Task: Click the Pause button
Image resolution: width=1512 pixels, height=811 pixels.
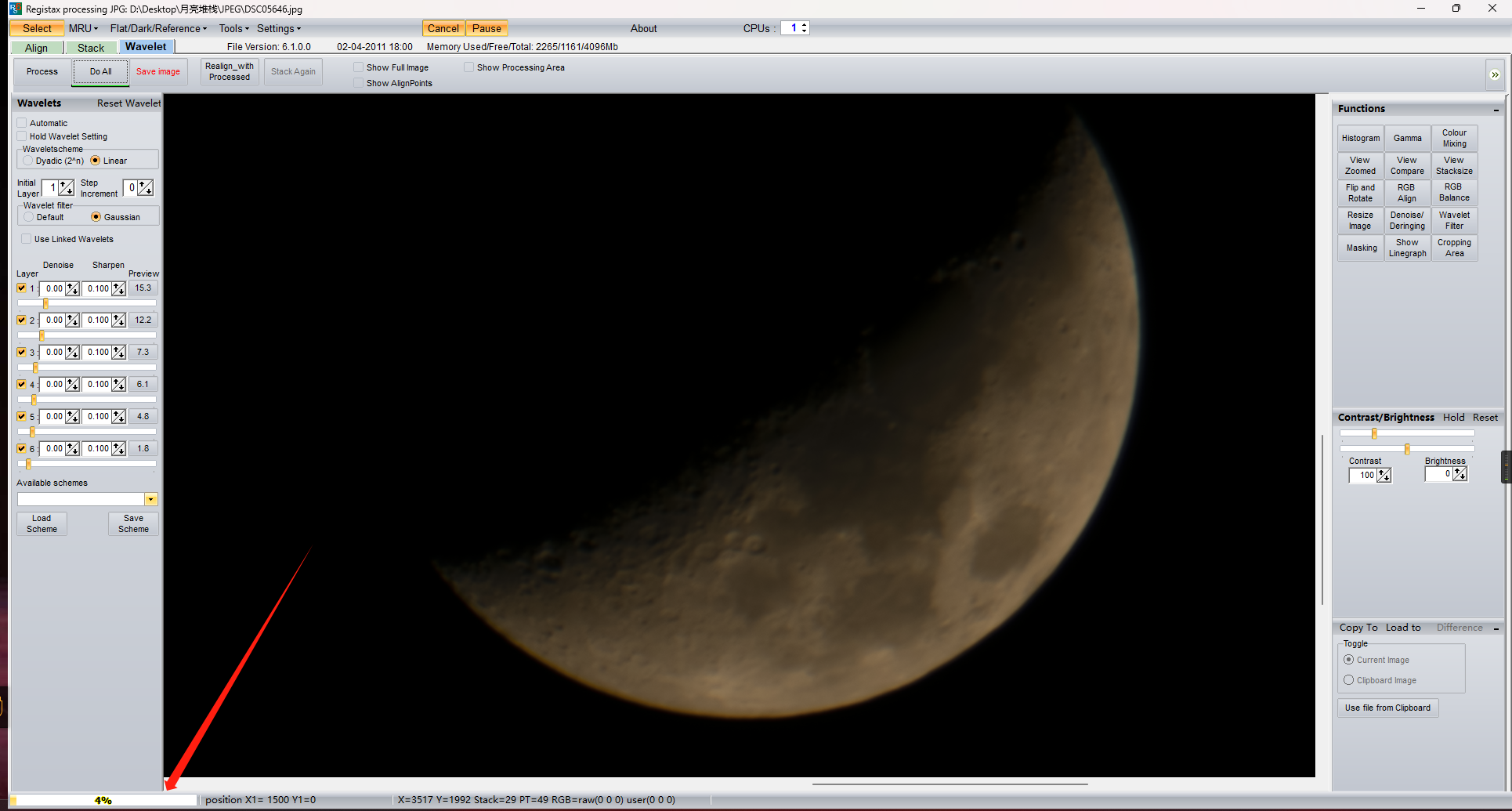Action: pyautogui.click(x=487, y=28)
